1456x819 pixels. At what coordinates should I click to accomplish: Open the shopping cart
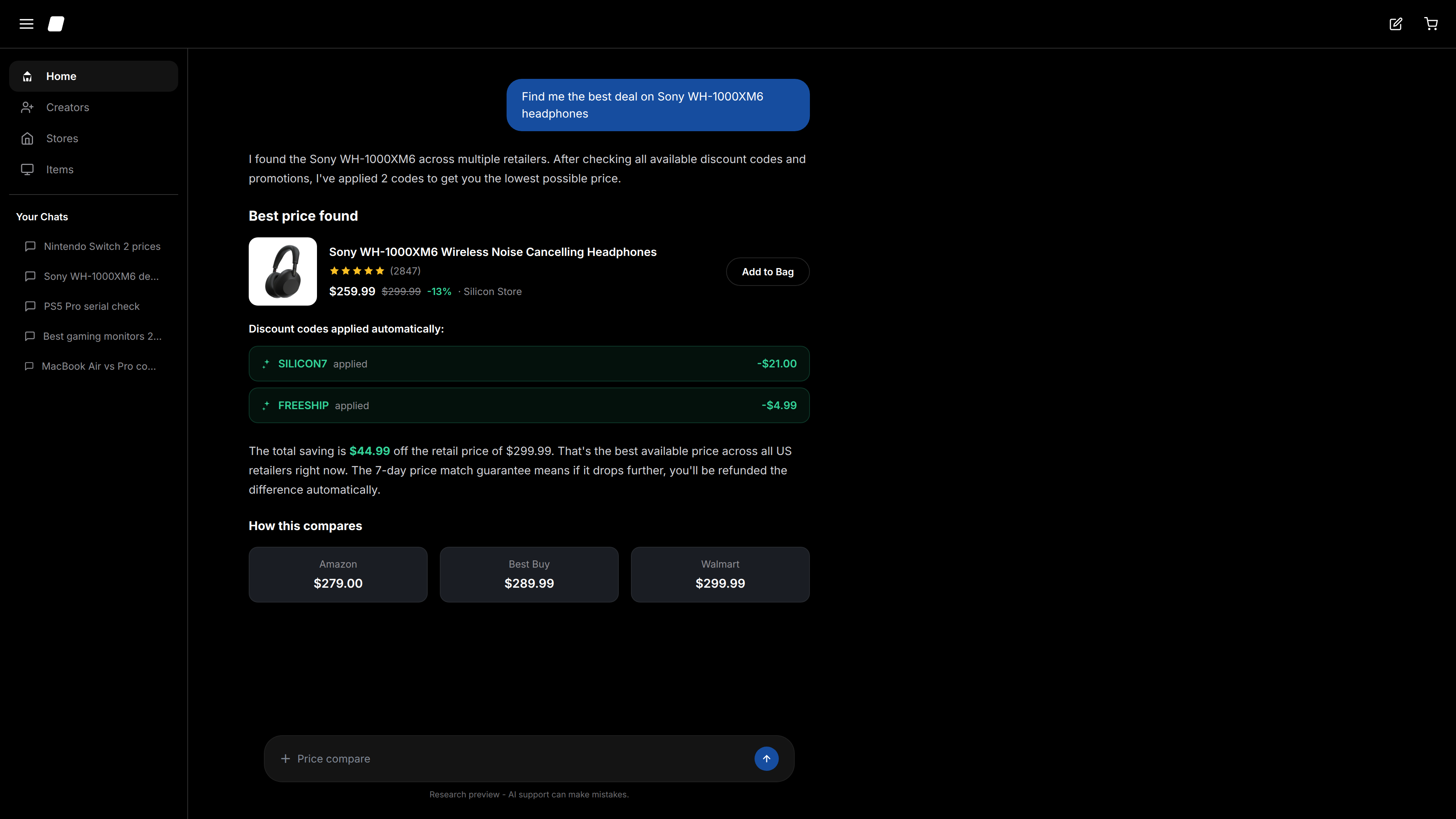pyautogui.click(x=1431, y=24)
